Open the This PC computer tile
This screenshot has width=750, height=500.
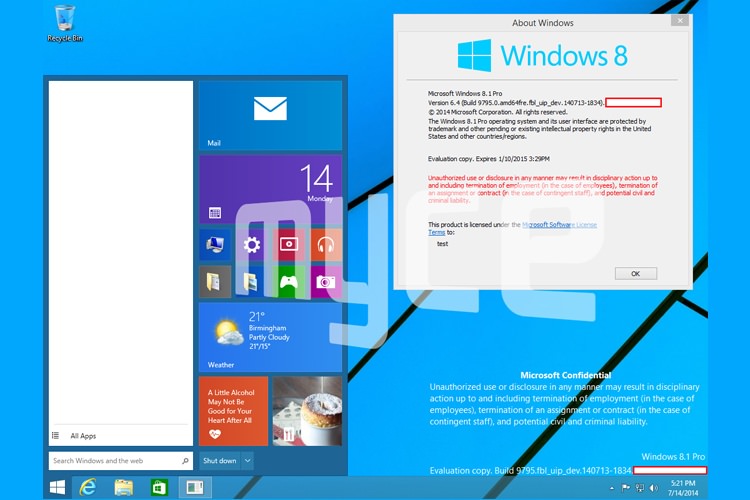[215, 244]
